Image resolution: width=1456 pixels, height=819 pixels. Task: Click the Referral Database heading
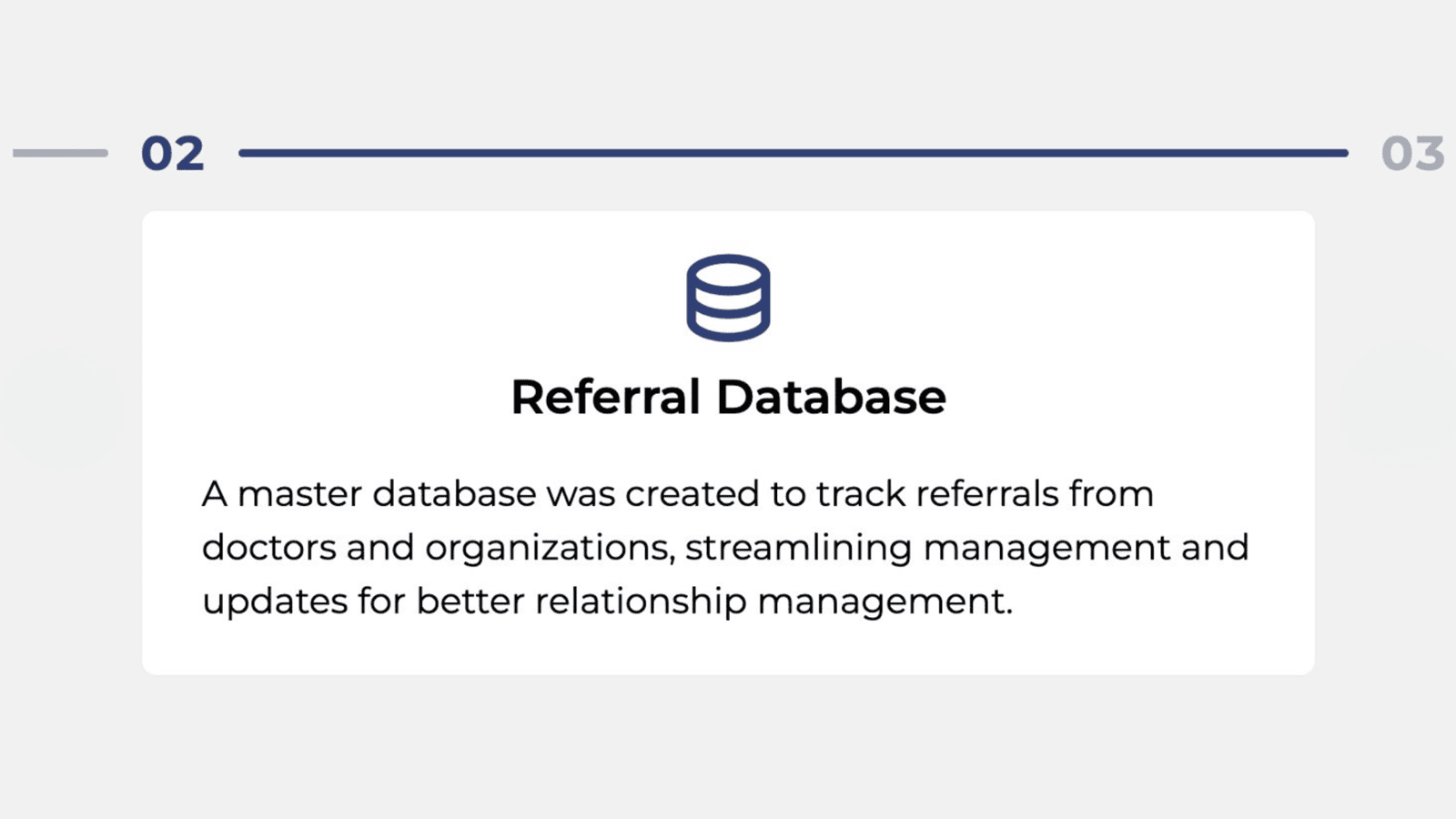tap(728, 397)
